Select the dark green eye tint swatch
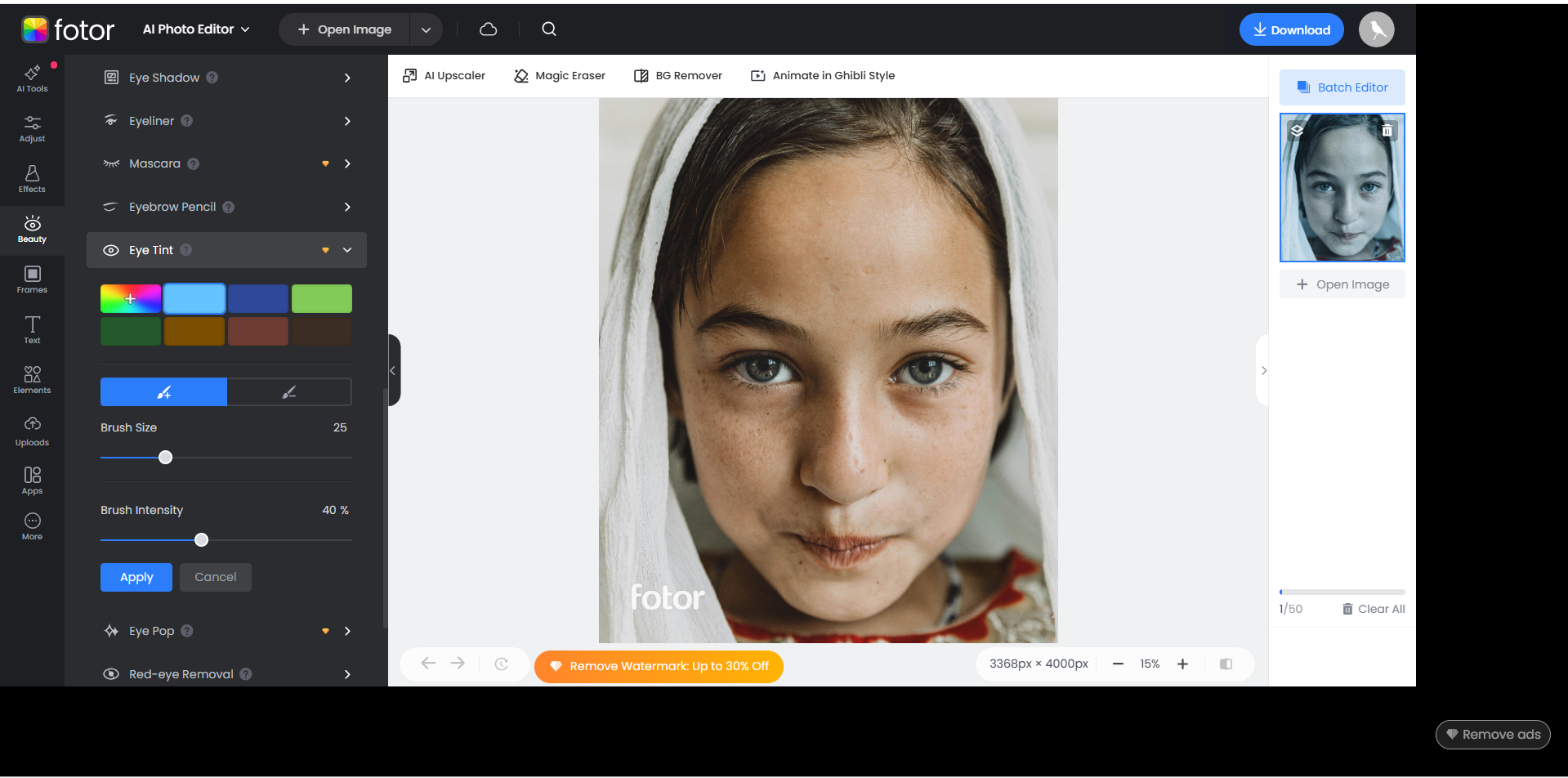The image size is (1568, 778). click(131, 331)
